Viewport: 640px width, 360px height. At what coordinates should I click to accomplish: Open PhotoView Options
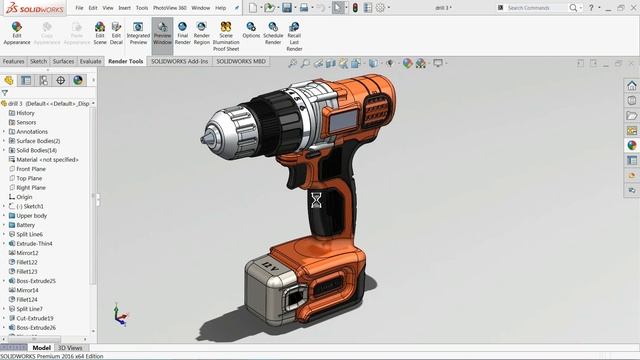click(251, 31)
